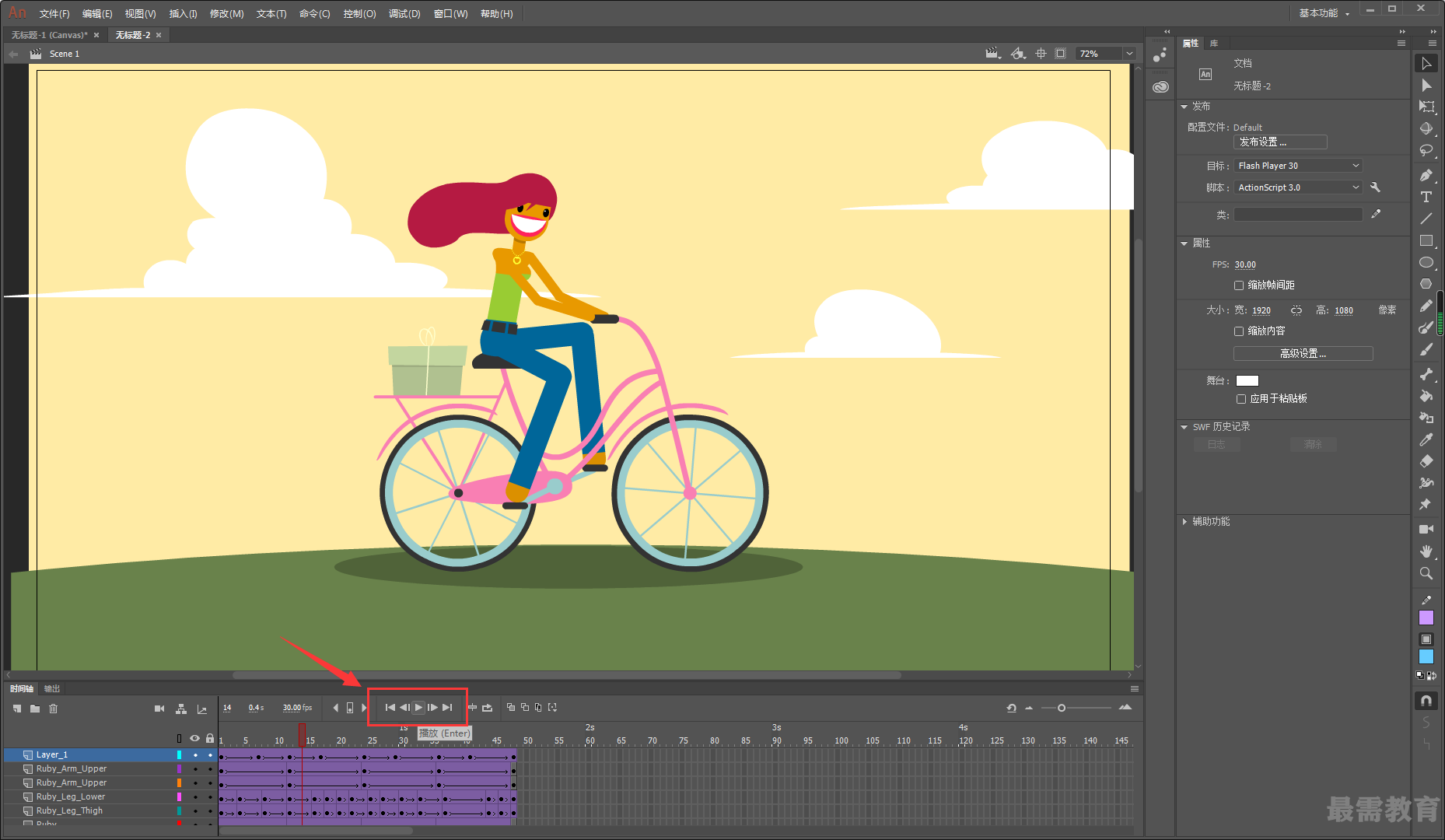This screenshot has height=840, width=1445.
Task: Select the Pencil tool
Action: (1426, 306)
